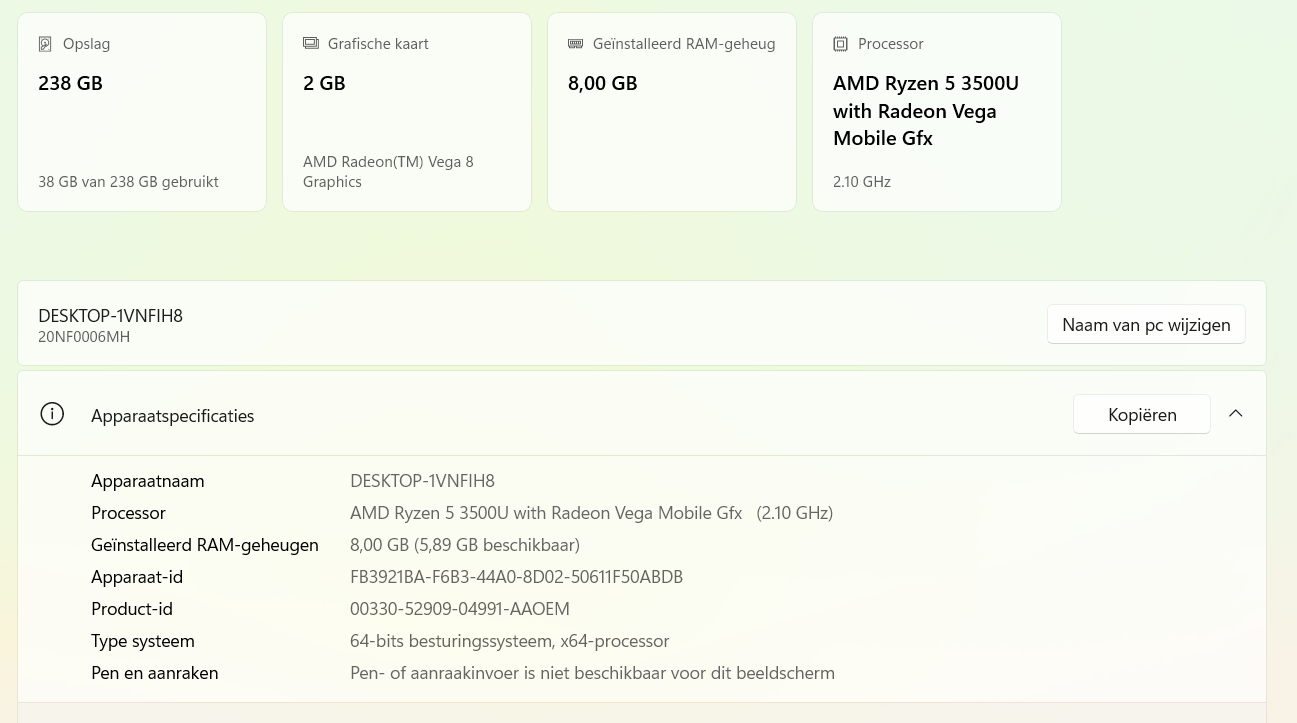Click the DESKTOP-1VNFIH8 pc name heading
1297x723 pixels.
pos(110,316)
